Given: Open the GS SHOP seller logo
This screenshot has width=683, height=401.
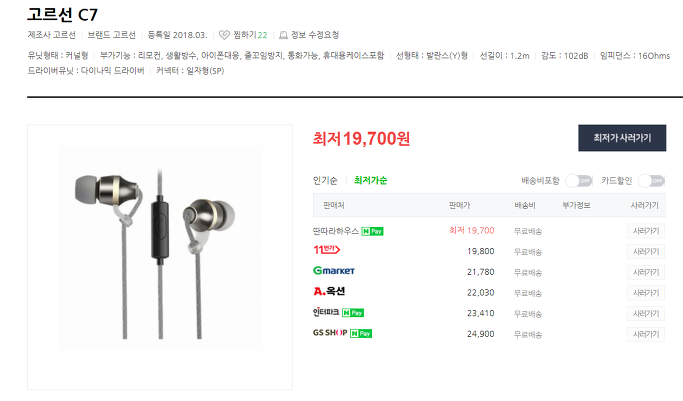Looking at the screenshot, I should coord(330,333).
